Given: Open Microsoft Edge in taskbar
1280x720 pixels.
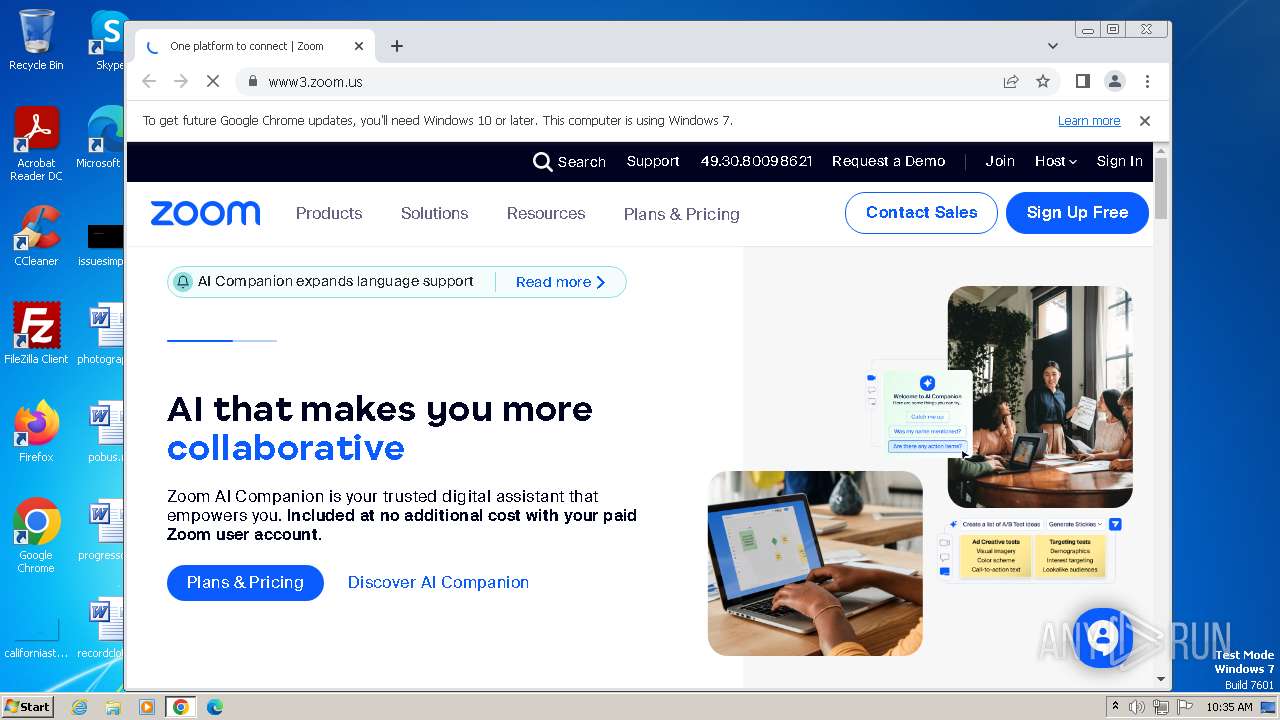Looking at the screenshot, I should coord(214,707).
